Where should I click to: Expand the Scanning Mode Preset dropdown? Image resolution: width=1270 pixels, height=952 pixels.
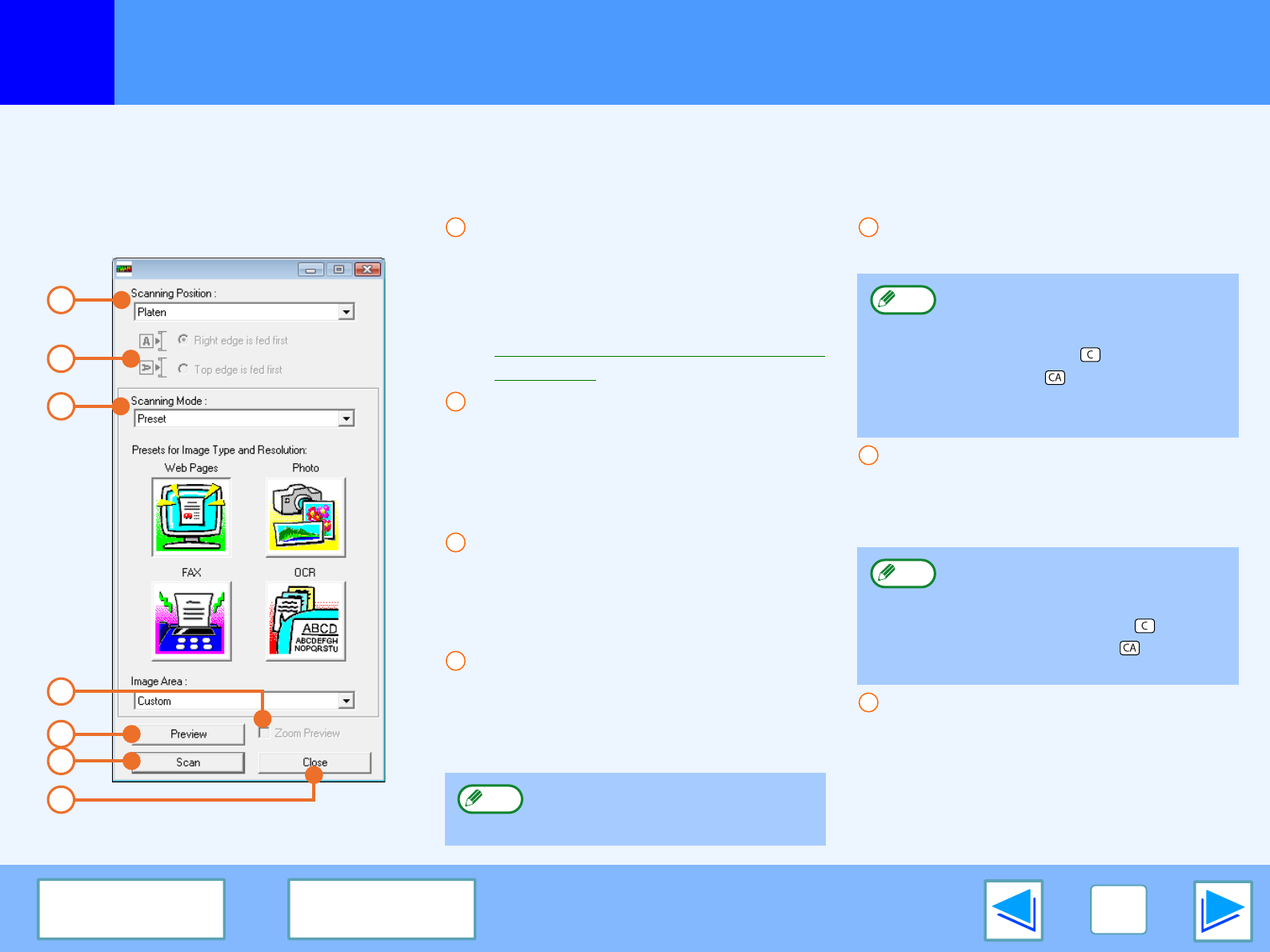[244, 418]
